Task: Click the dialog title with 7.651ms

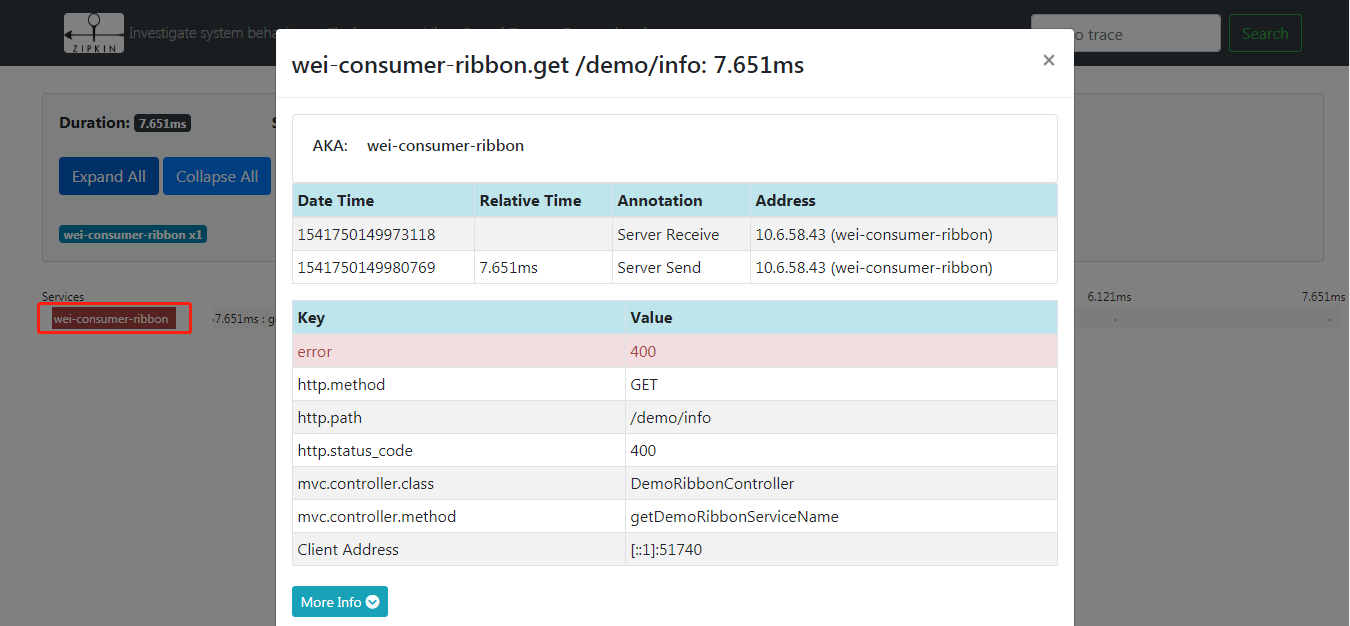Action: (x=547, y=65)
